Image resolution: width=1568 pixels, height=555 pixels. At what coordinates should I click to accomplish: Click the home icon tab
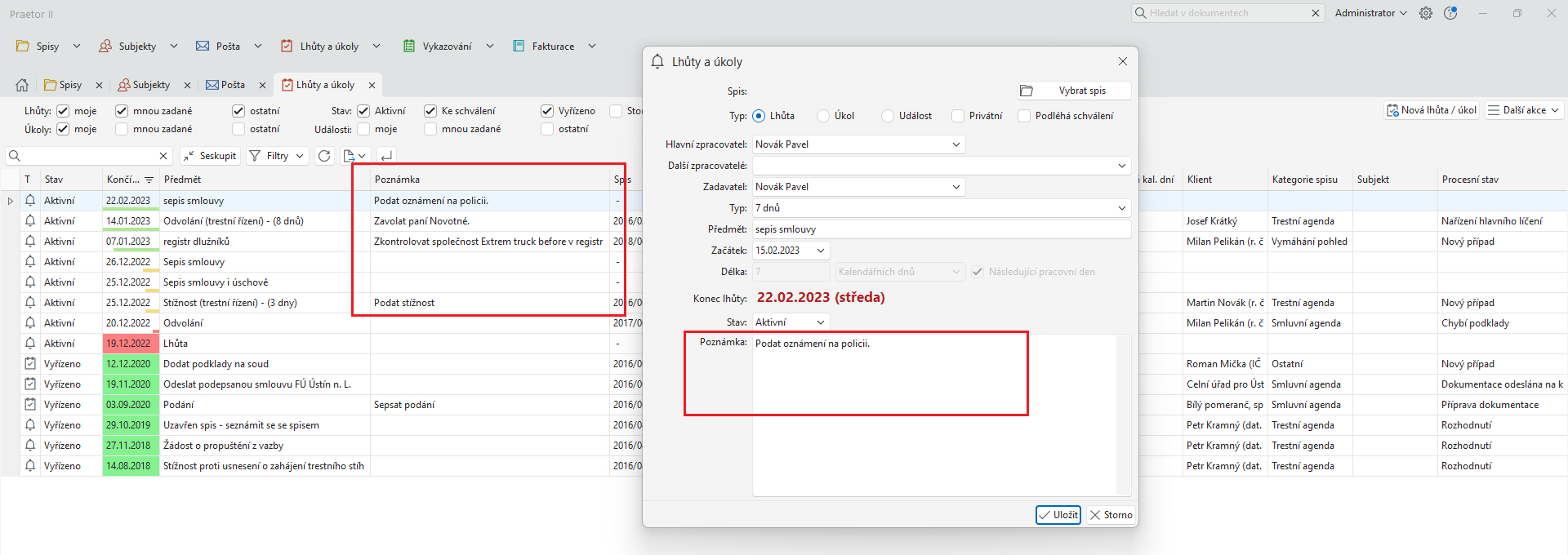(x=22, y=85)
